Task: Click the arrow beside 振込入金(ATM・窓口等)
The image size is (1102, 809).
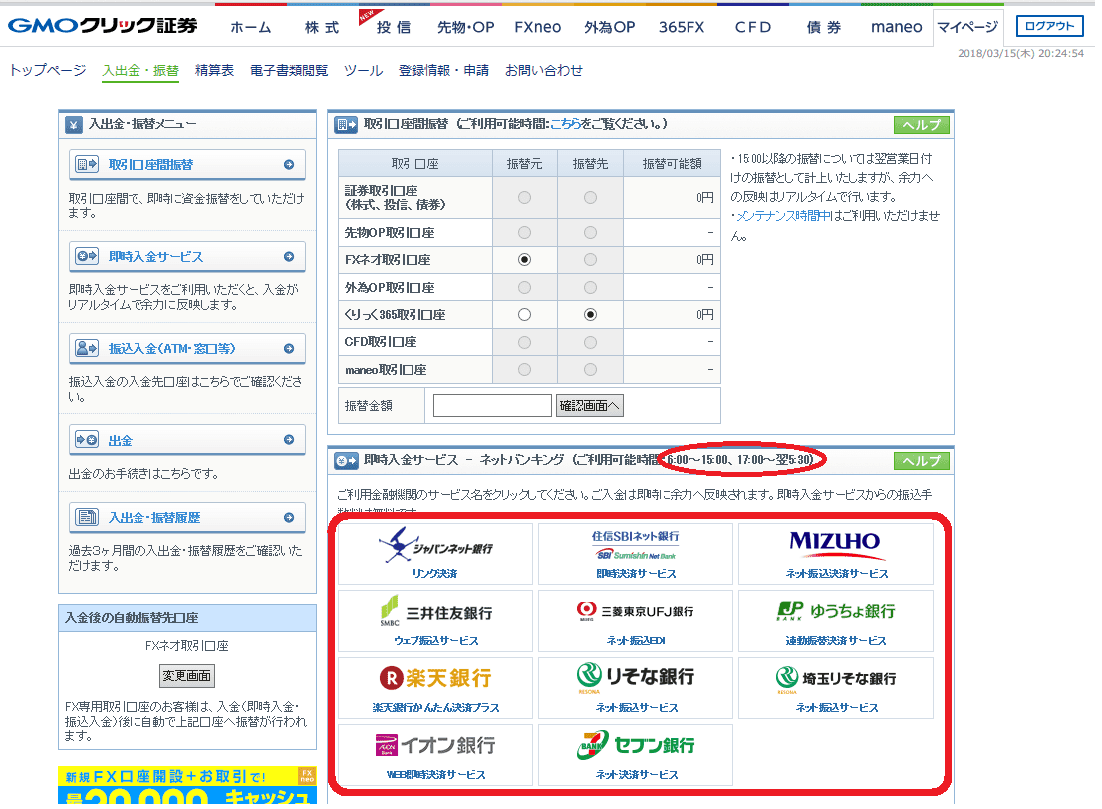Action: (x=289, y=349)
